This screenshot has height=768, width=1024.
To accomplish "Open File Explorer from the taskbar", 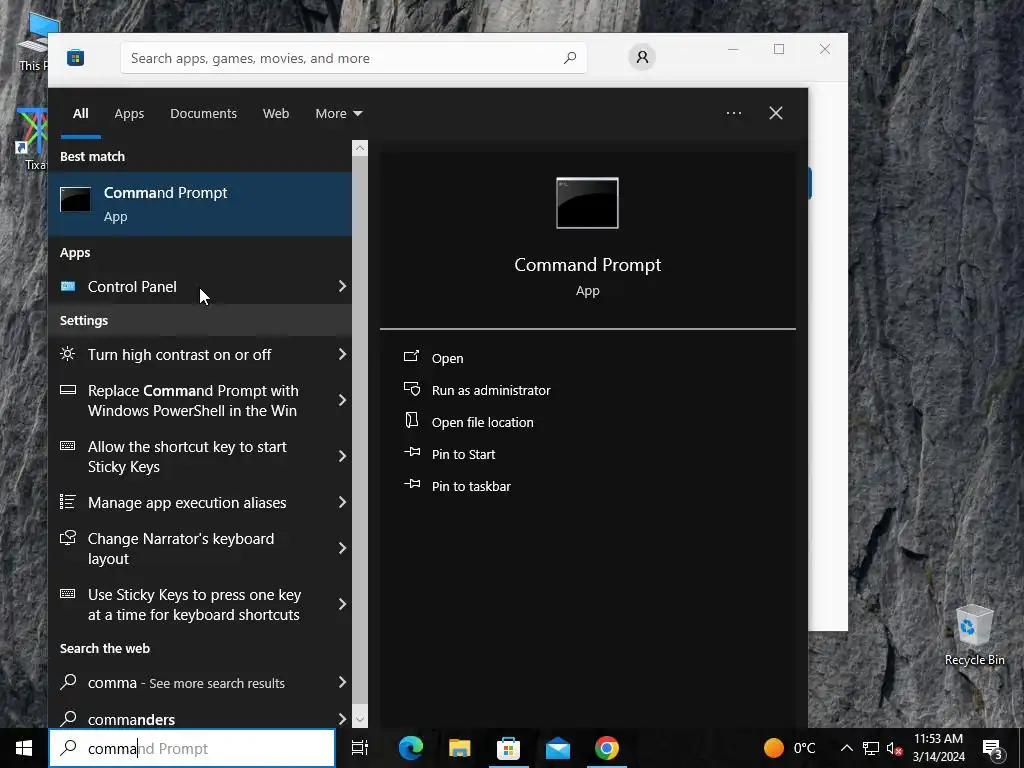I will (x=460, y=748).
